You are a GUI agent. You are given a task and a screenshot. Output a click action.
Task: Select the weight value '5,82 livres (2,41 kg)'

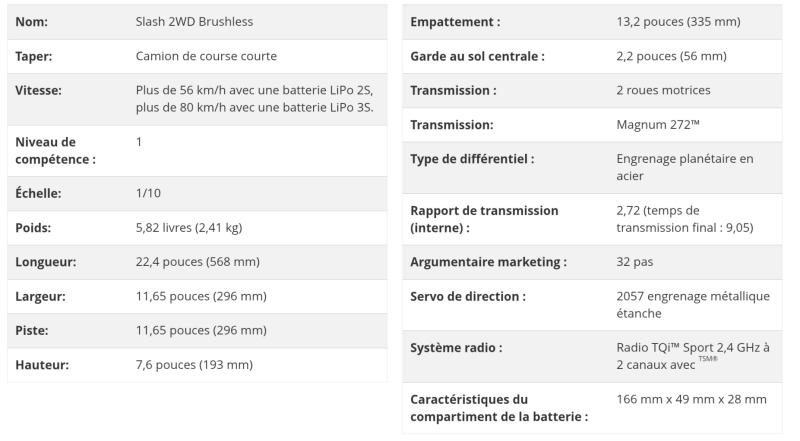coord(189,228)
